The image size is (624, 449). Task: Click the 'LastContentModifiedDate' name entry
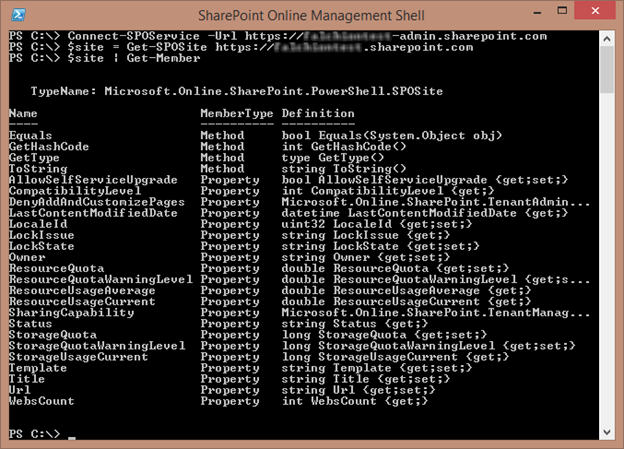[x=93, y=213]
